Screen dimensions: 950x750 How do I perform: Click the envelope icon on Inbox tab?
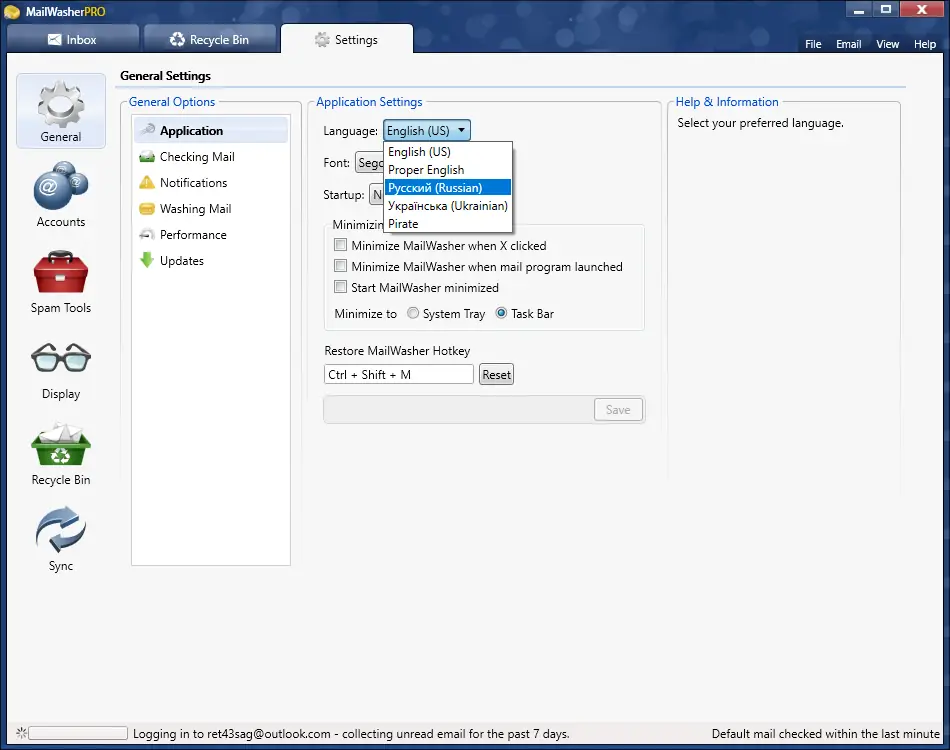(x=55, y=39)
